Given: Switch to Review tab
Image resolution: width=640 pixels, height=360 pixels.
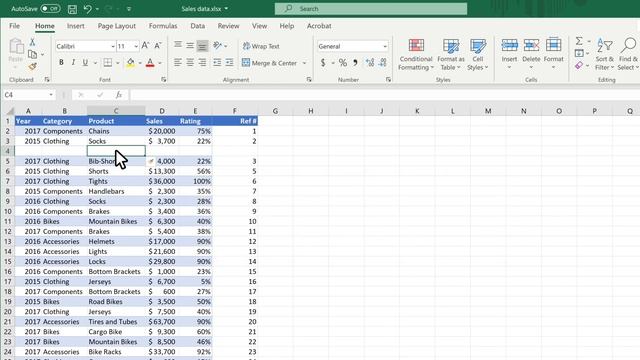Looking at the screenshot, I should point(228,26).
